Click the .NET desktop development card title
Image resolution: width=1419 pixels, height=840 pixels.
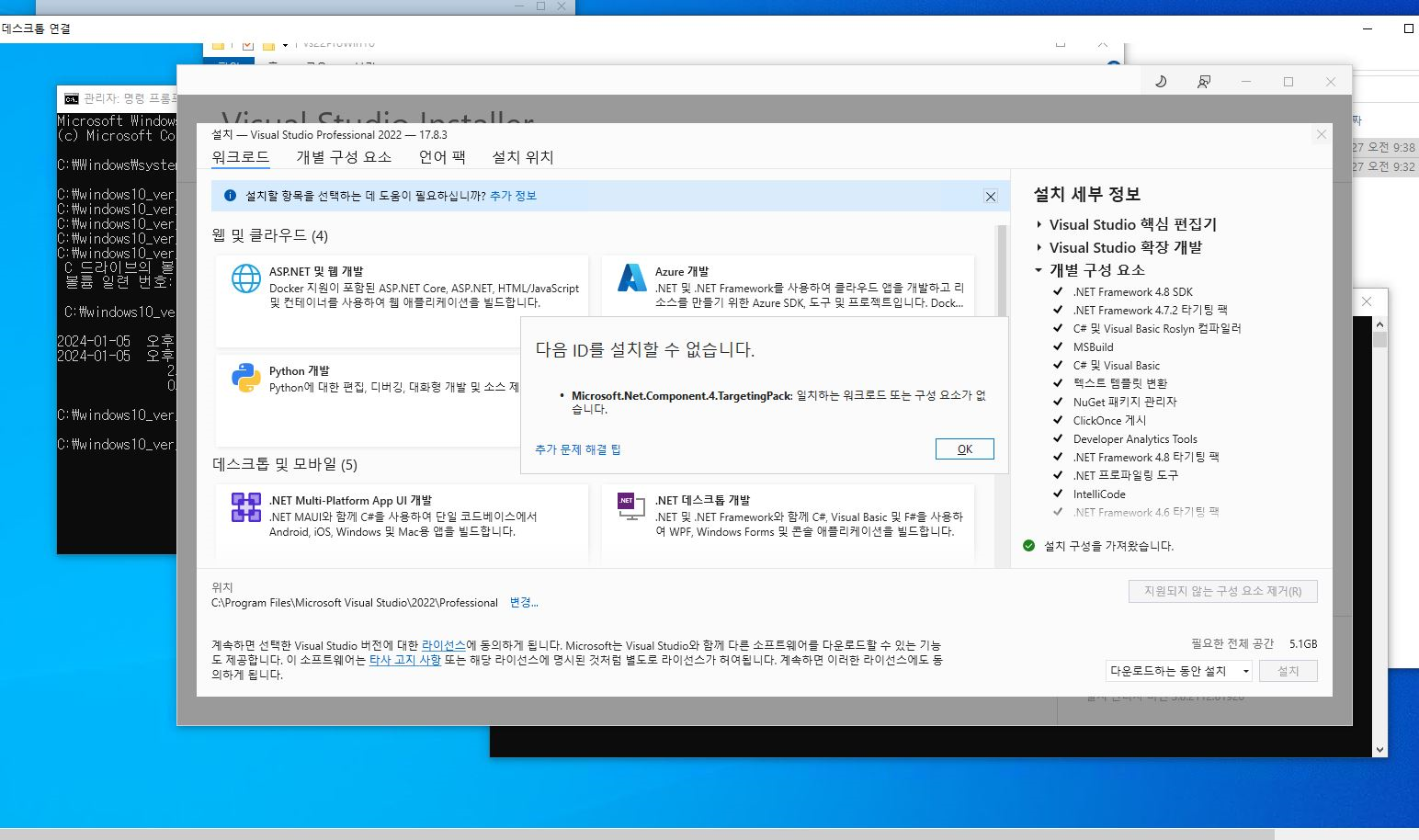coord(703,501)
